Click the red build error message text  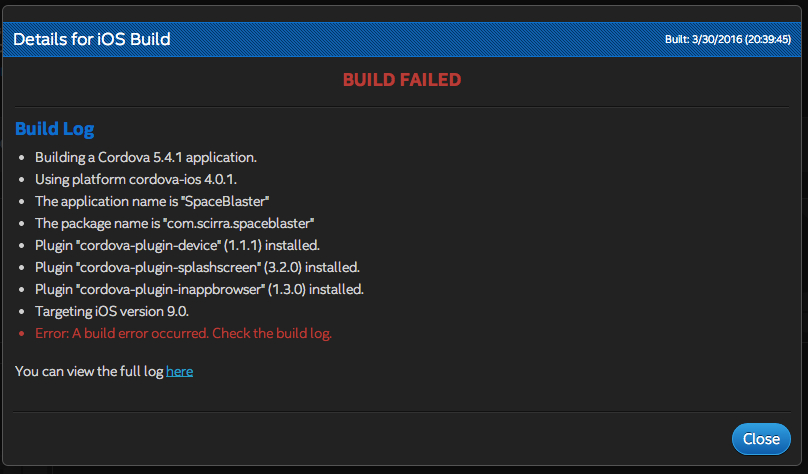coord(183,333)
